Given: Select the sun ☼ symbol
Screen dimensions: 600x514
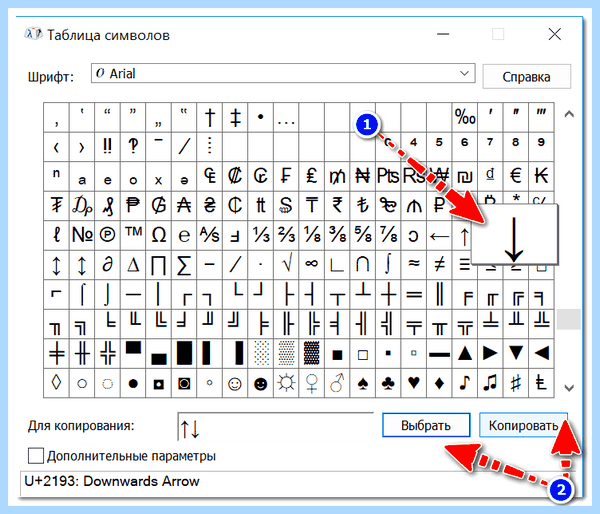Looking at the screenshot, I should pyautogui.click(x=286, y=383).
